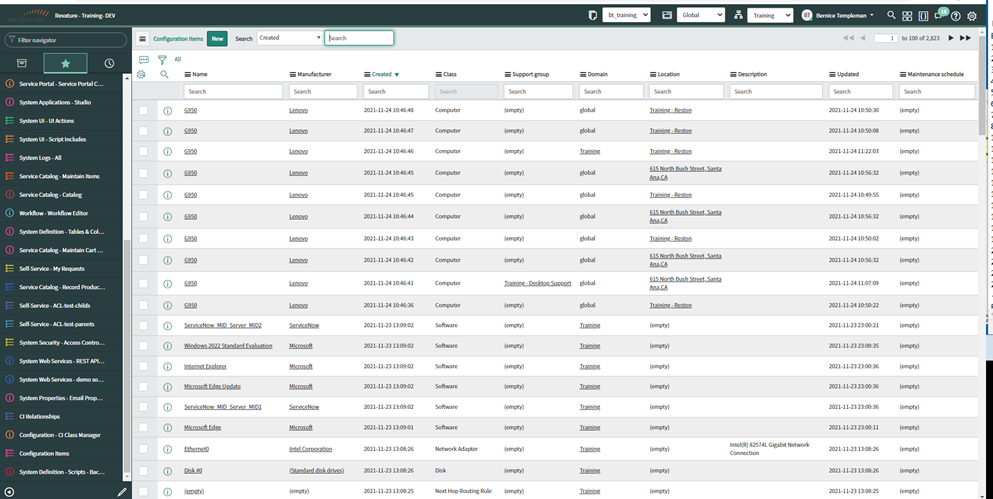Screen dimensions: 993x499
Task: Collapse the navigator with back arrow icon
Action: click(x=9, y=491)
